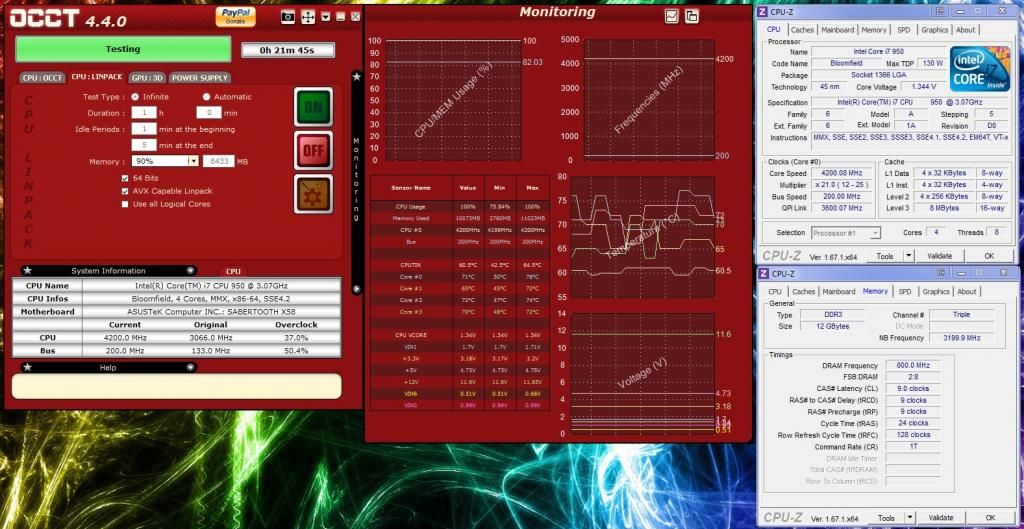Click the Duration minutes input field
The width and height of the screenshot is (1024, 529).
[209, 112]
